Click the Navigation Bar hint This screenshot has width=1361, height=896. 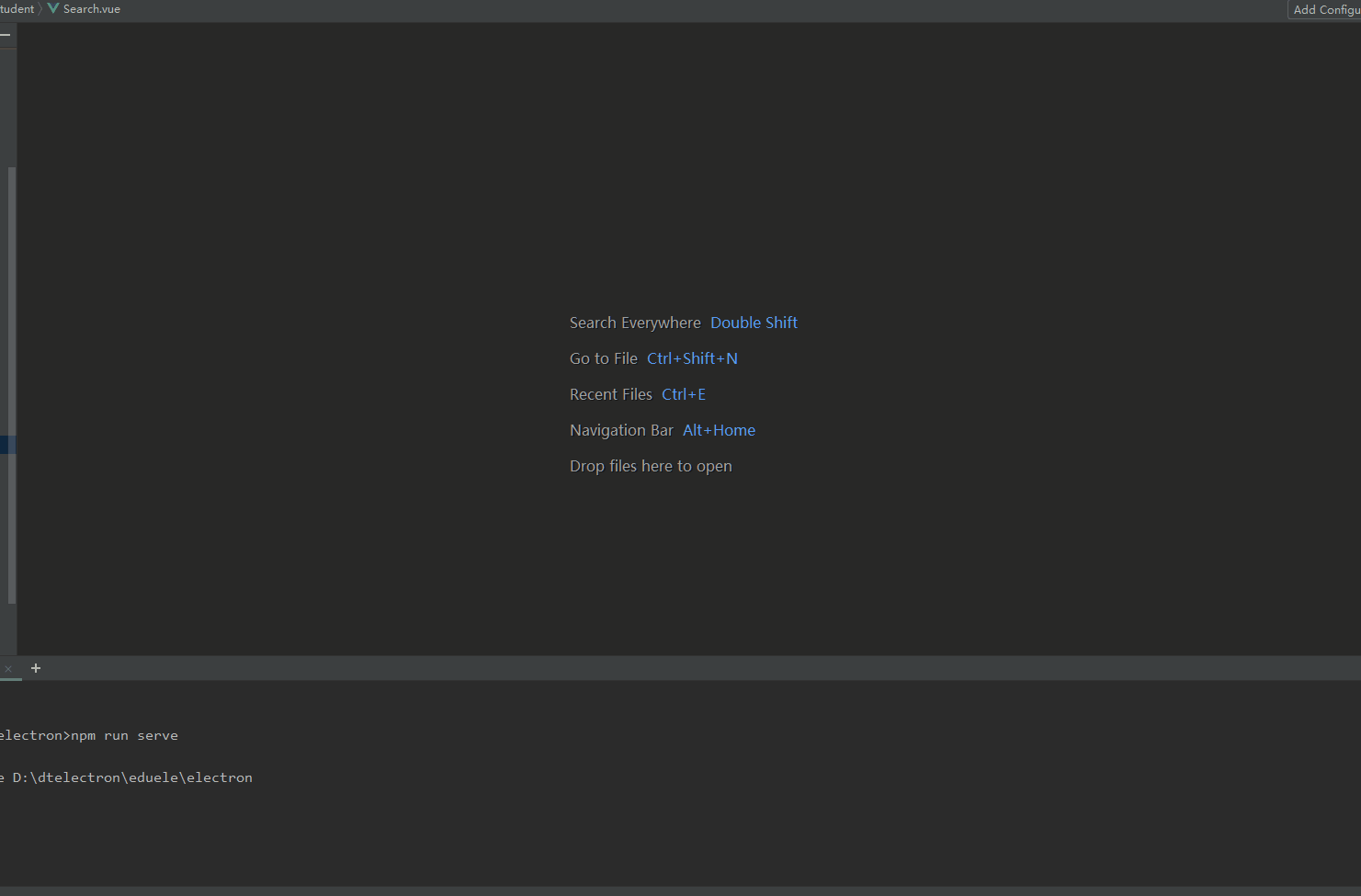(x=621, y=430)
